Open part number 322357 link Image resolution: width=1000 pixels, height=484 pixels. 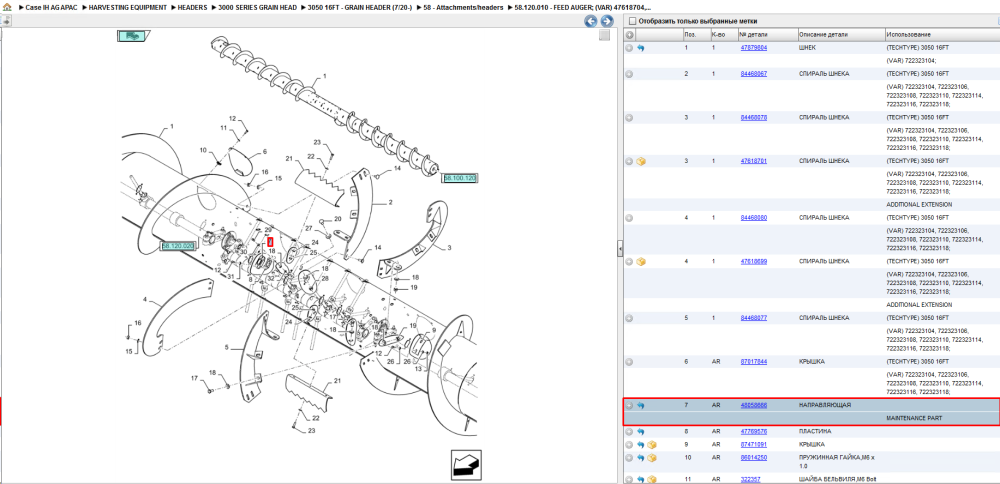point(750,479)
